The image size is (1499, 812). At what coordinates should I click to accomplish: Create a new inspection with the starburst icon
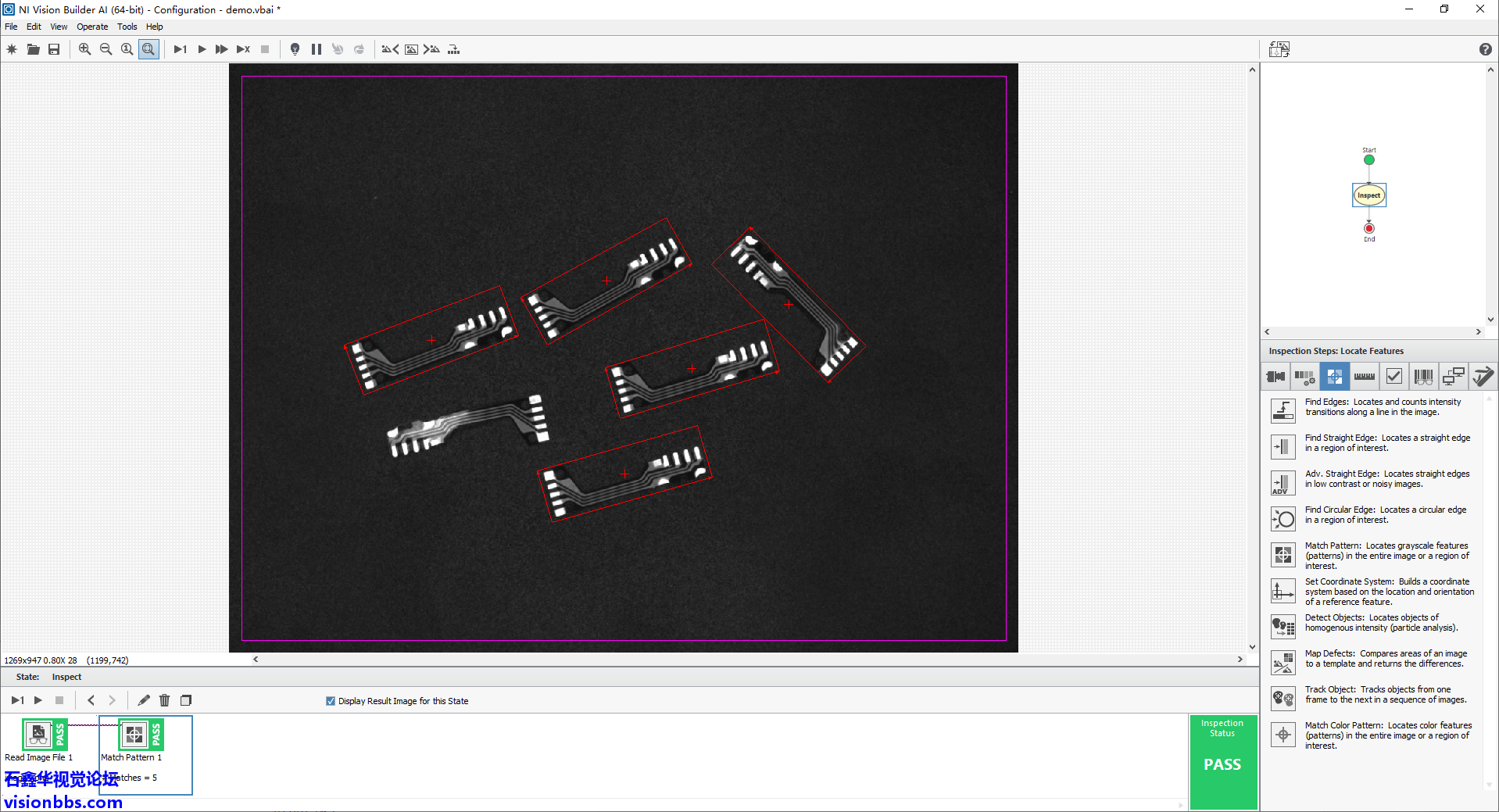[12, 49]
